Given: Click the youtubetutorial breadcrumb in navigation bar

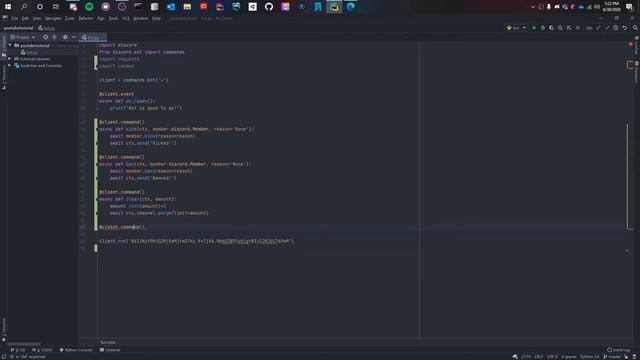Looking at the screenshot, I should click(18, 28).
